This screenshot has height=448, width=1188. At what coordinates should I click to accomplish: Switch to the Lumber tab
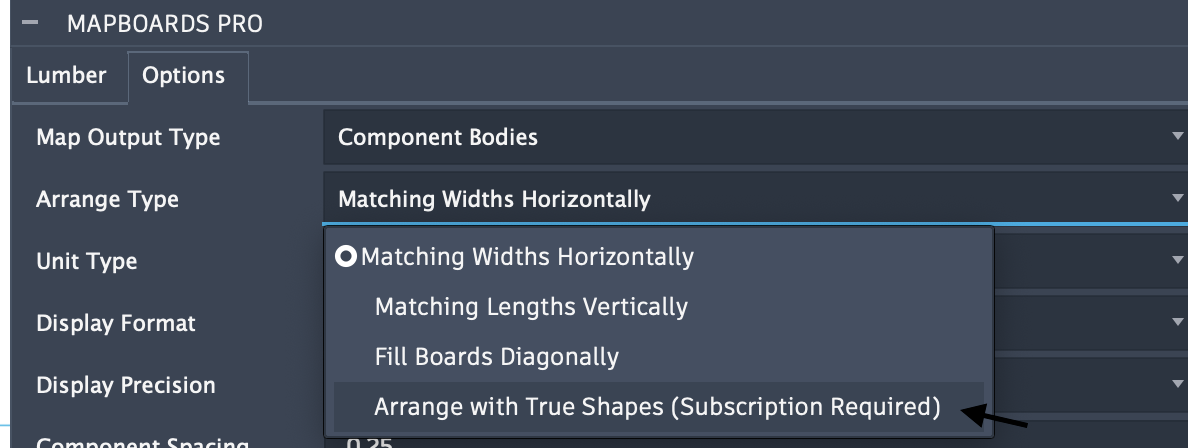[66, 75]
